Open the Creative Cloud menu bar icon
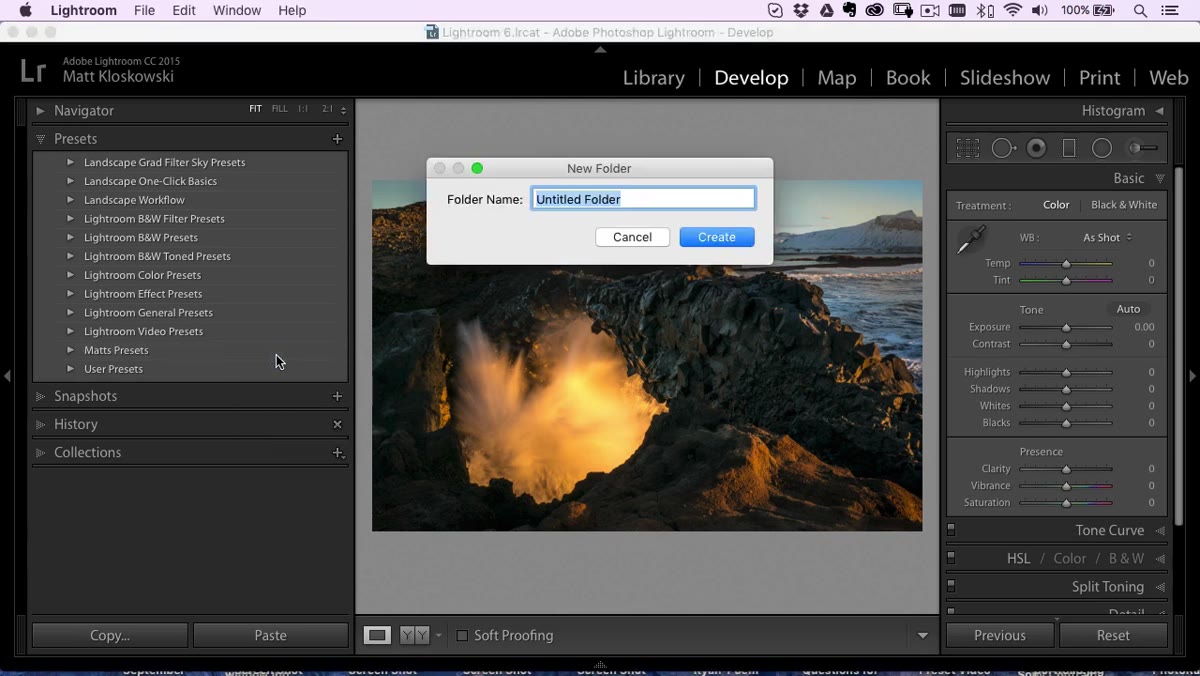 coord(875,10)
